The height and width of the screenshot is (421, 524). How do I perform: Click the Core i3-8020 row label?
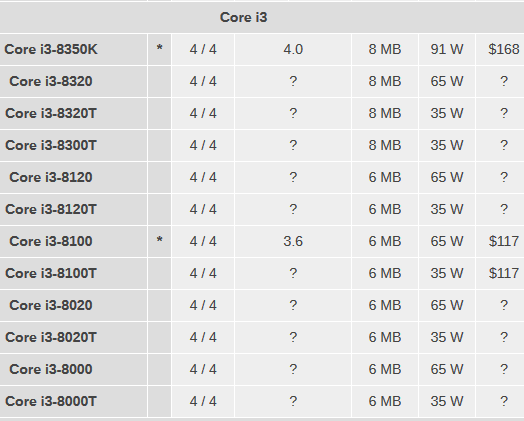click(x=51, y=305)
